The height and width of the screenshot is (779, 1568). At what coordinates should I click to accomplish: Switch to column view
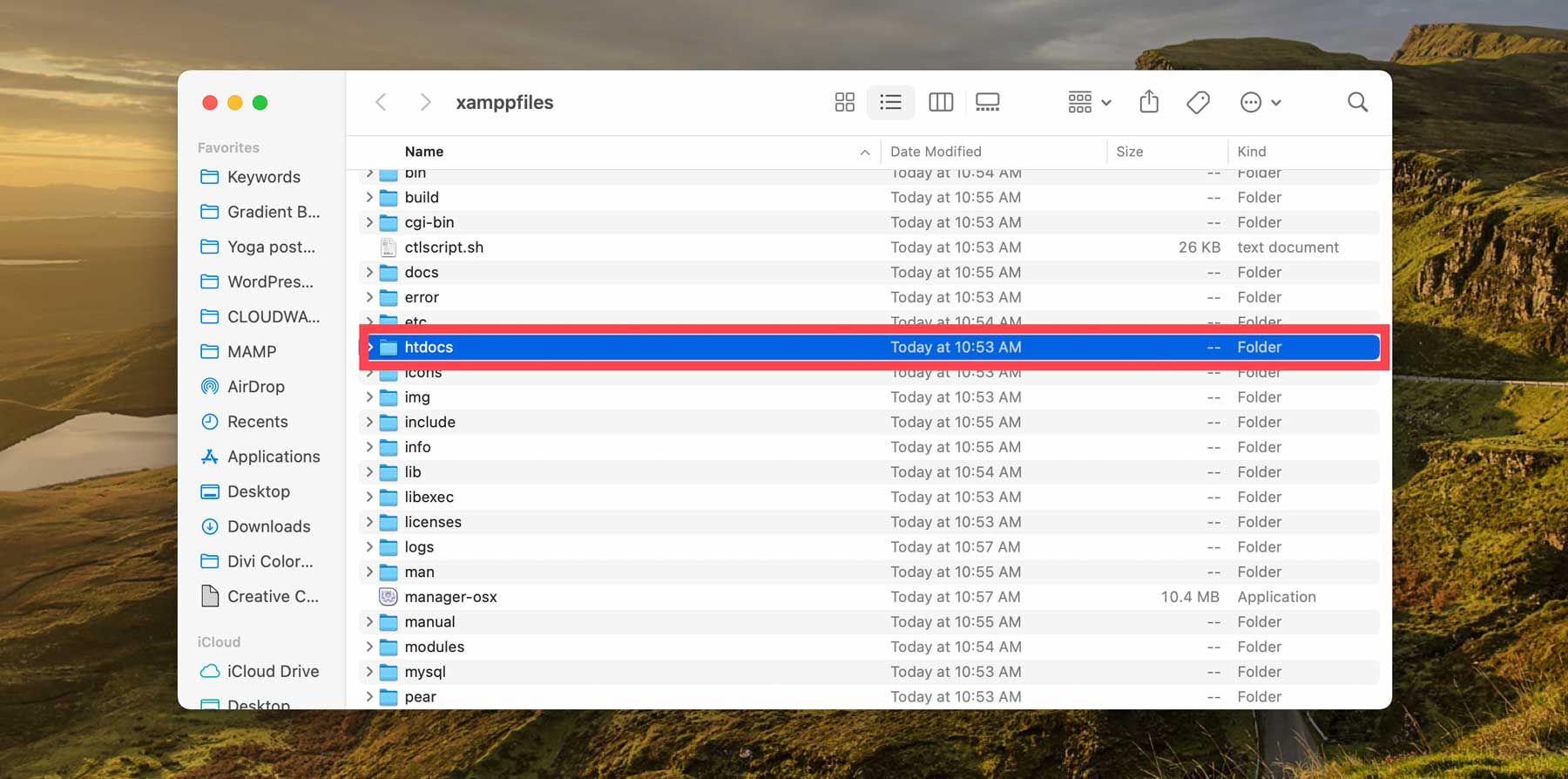click(x=941, y=102)
